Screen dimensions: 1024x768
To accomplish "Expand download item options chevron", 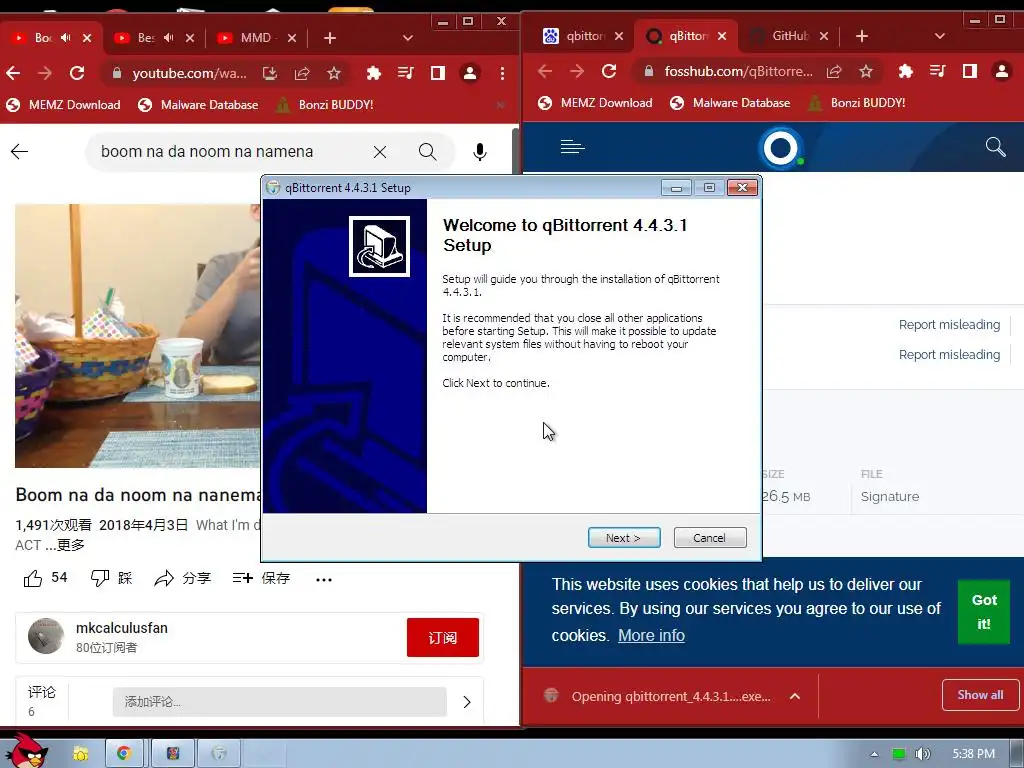I will click(x=795, y=696).
